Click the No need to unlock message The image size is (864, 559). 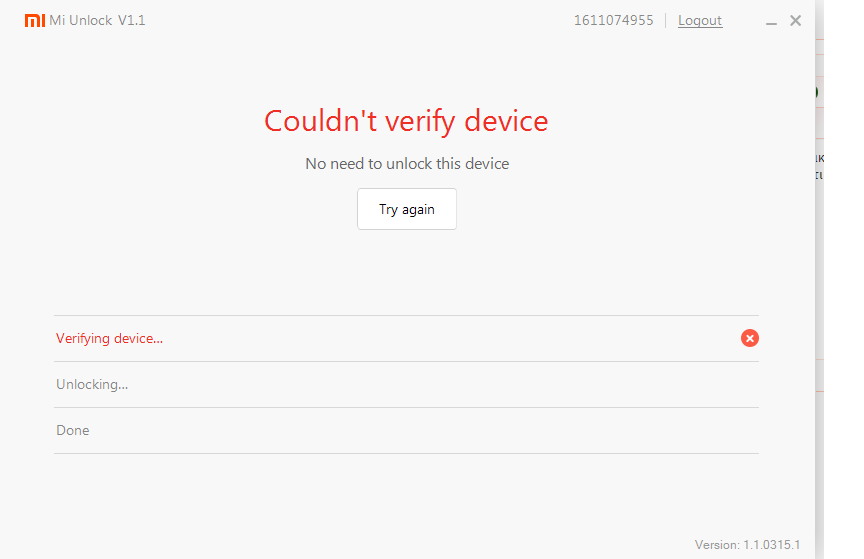point(407,163)
